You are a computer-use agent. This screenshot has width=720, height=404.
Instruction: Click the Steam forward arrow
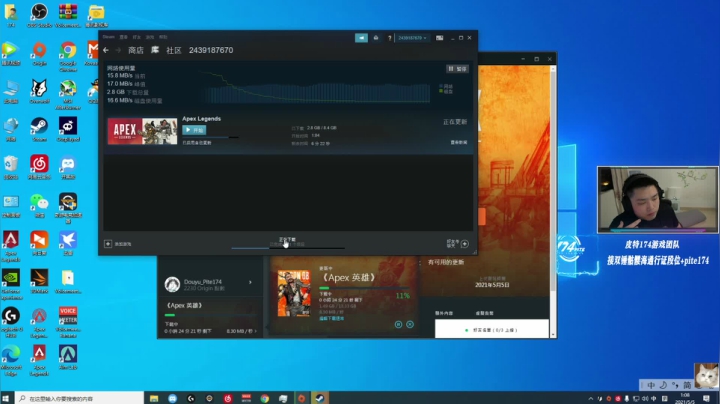coord(118,50)
